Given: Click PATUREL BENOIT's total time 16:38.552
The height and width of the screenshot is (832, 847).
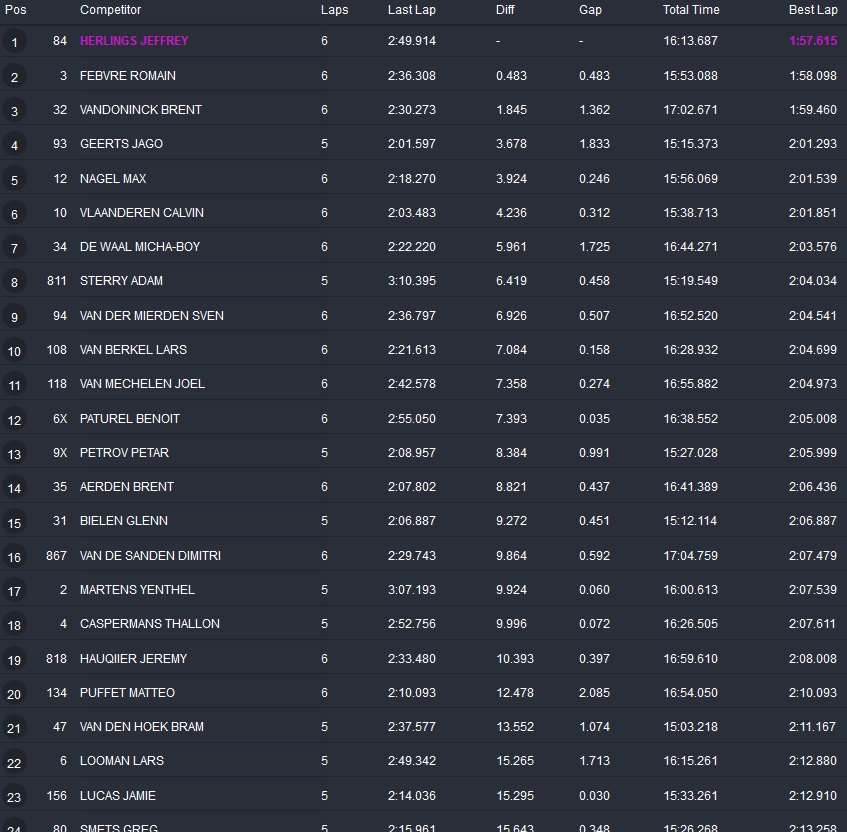Looking at the screenshot, I should coord(690,419).
